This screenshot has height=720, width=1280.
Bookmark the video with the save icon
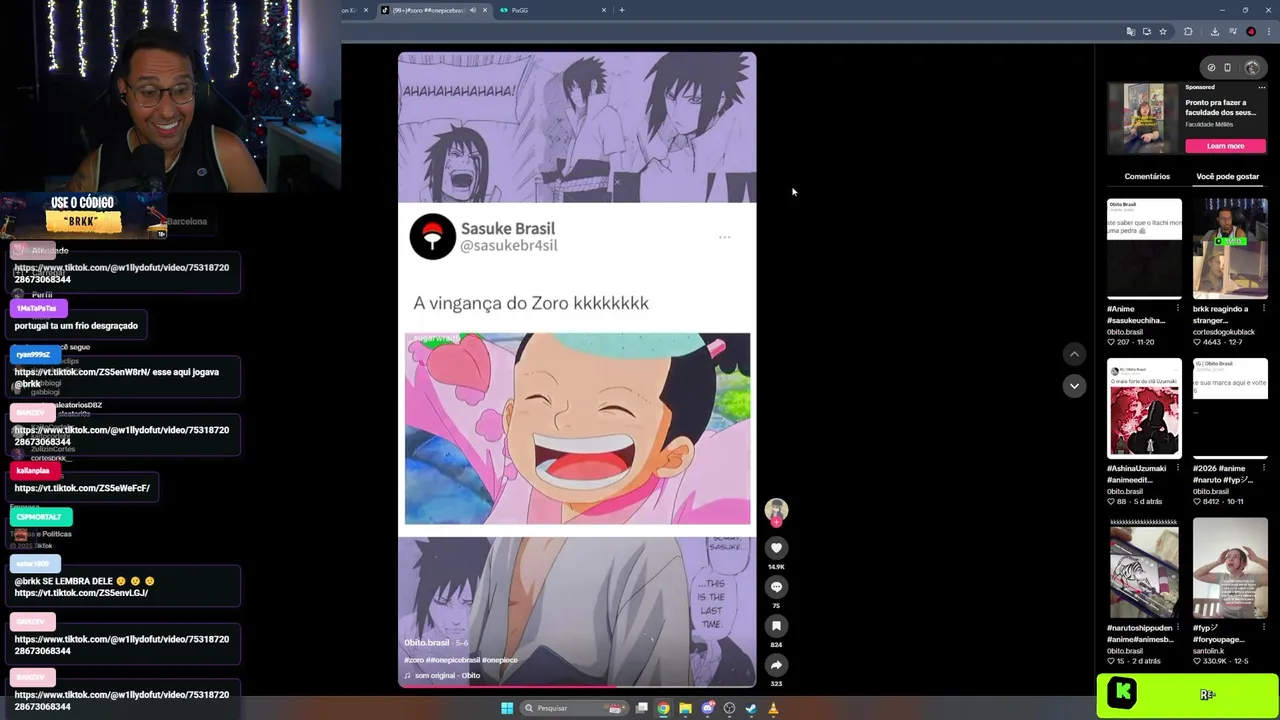click(776, 626)
